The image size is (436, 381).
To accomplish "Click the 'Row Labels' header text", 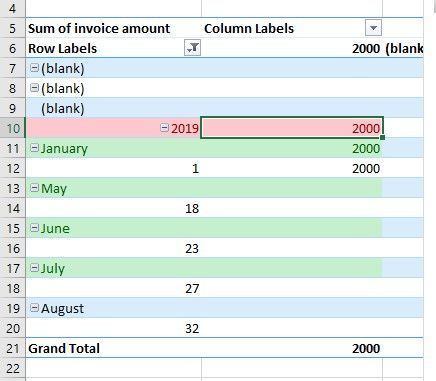I will coord(62,48).
